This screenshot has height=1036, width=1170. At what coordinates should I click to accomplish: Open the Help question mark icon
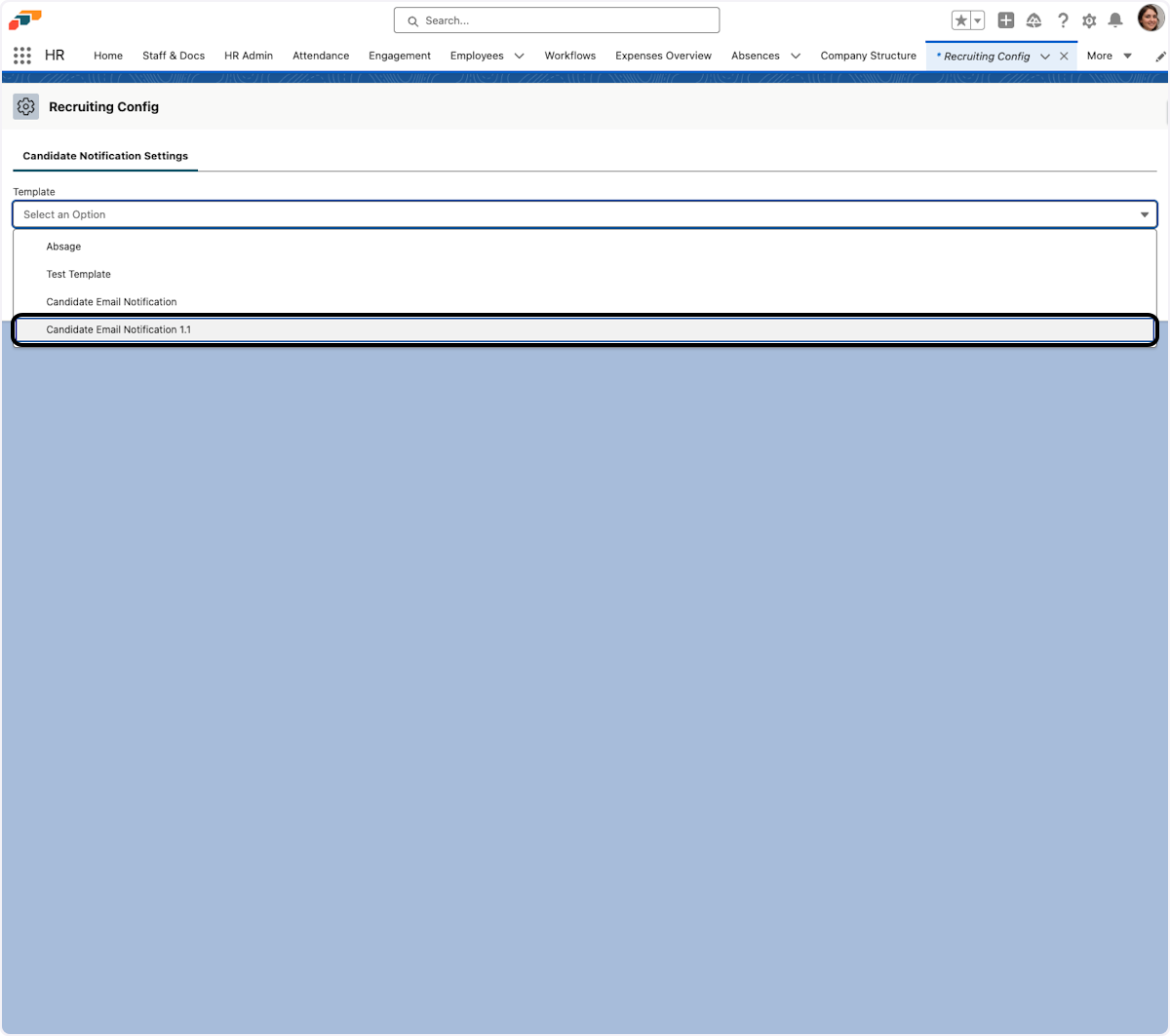[x=1063, y=20]
